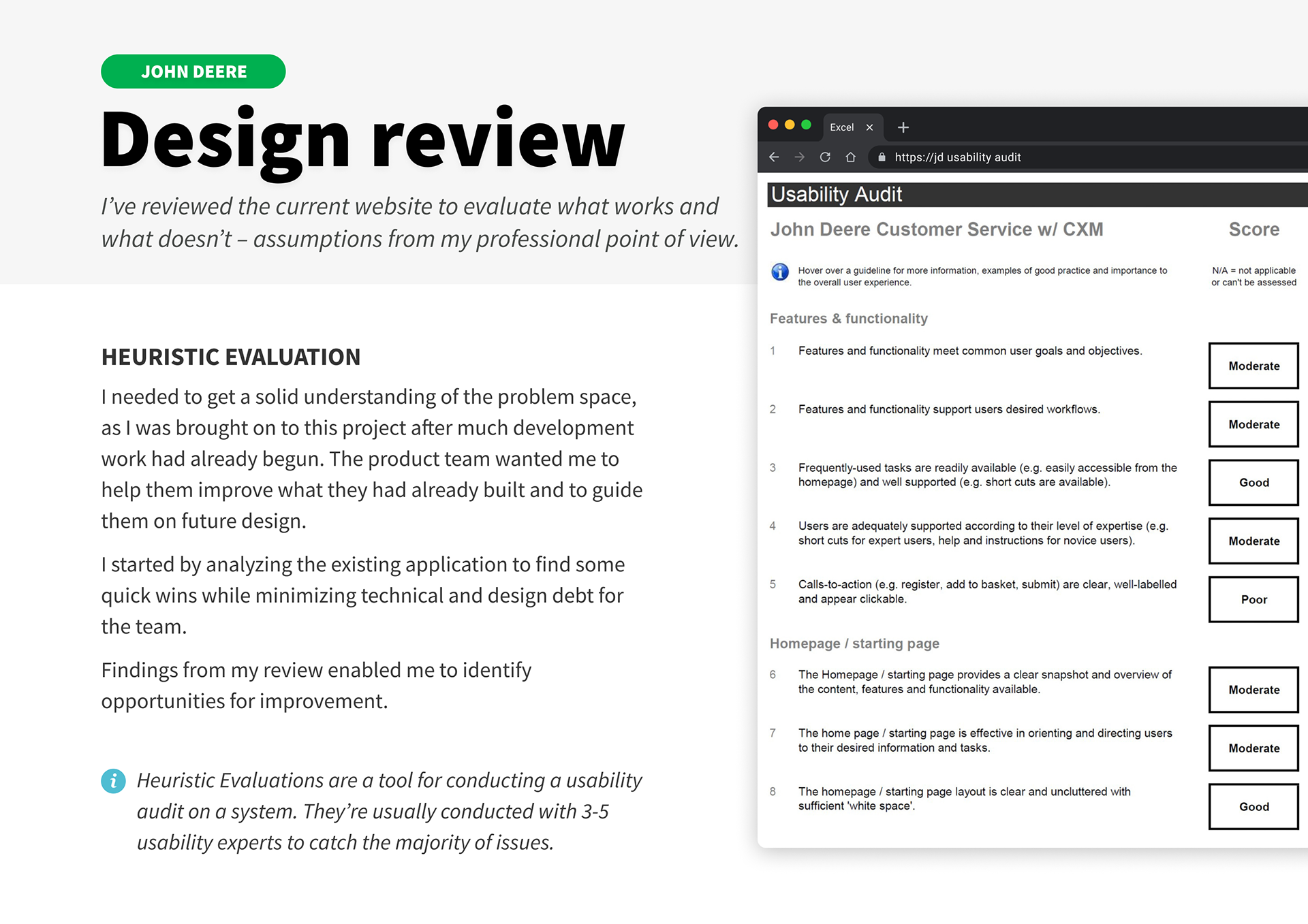Open the browser home page icon
Screen dimensions: 1308x924
851,157
